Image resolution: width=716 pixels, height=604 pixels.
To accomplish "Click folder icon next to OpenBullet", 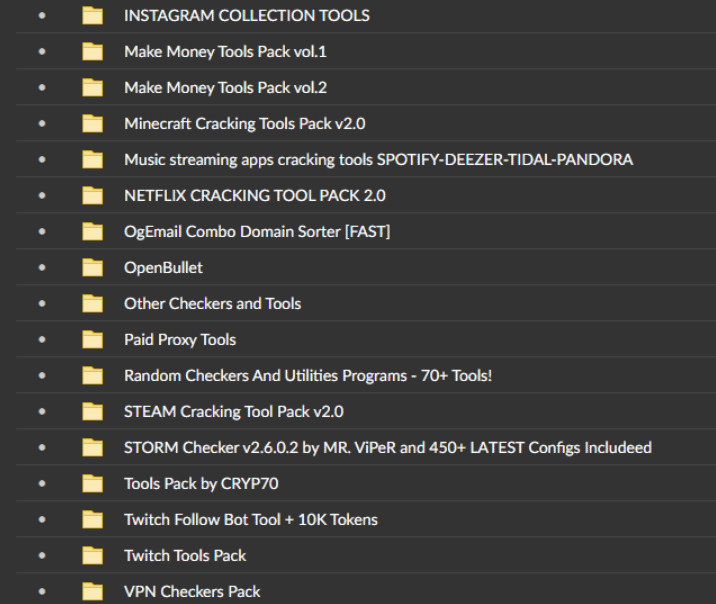I will pos(92,268).
